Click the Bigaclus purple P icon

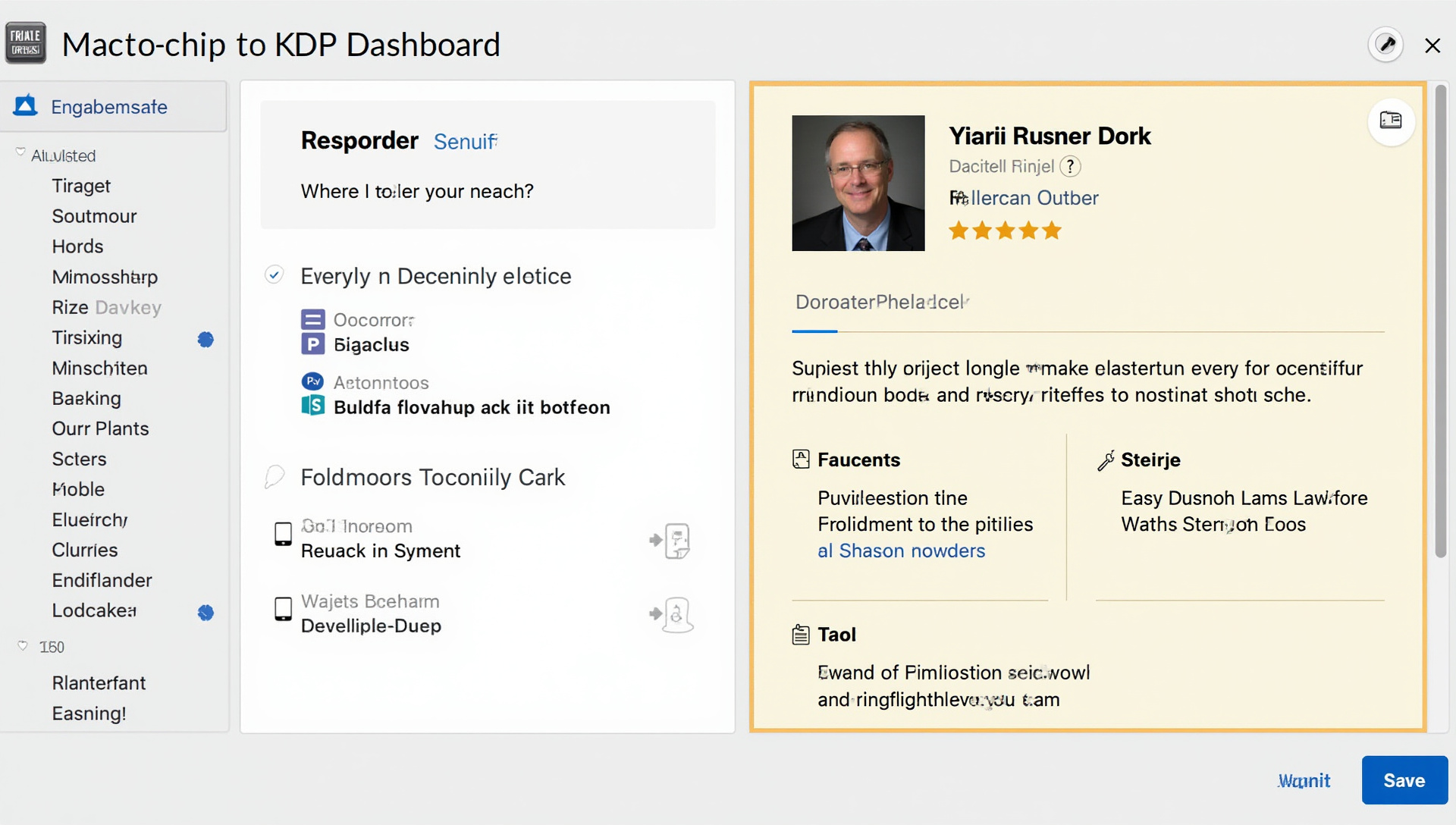tap(312, 344)
